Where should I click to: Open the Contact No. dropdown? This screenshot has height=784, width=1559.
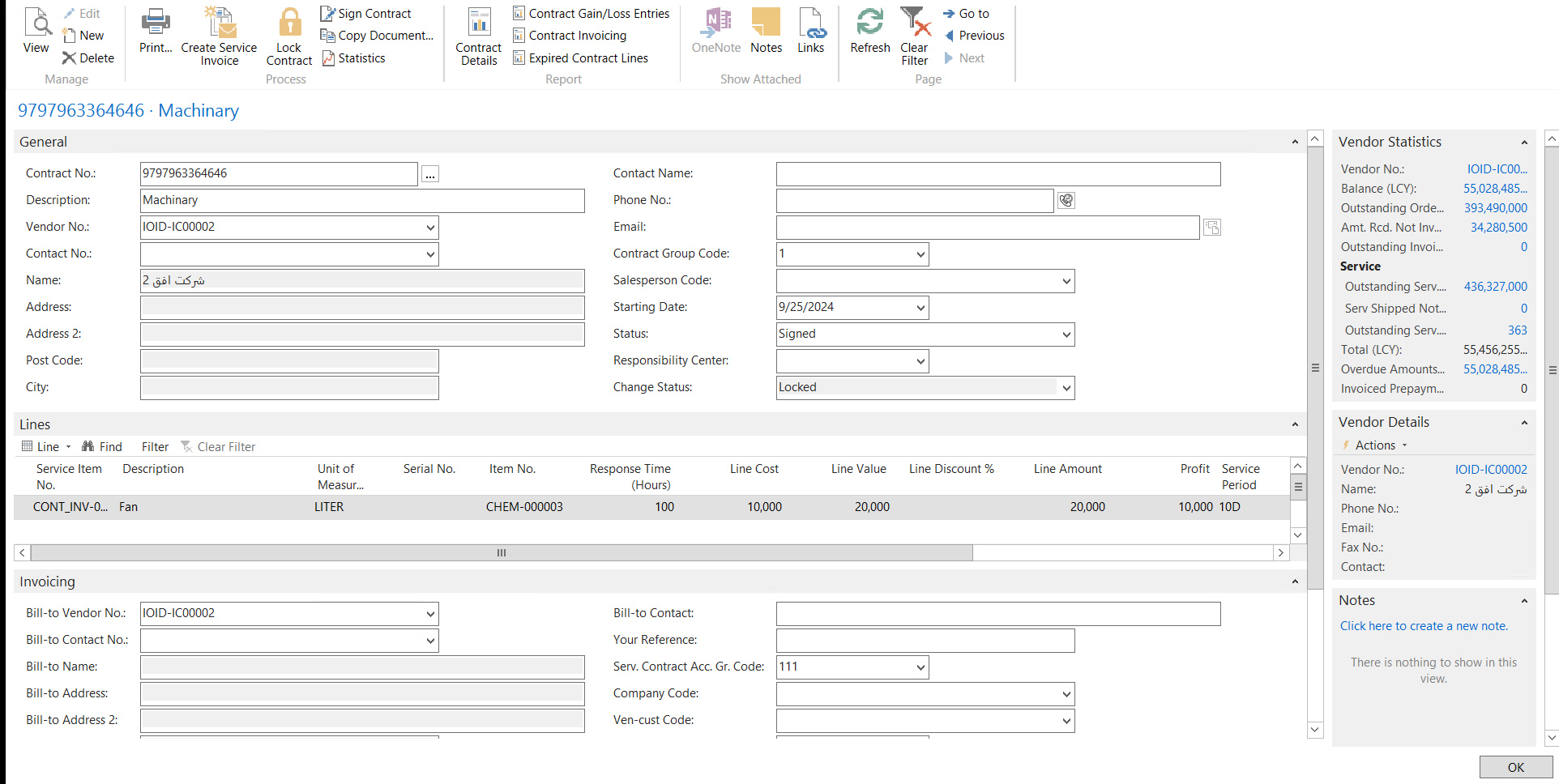pos(430,254)
